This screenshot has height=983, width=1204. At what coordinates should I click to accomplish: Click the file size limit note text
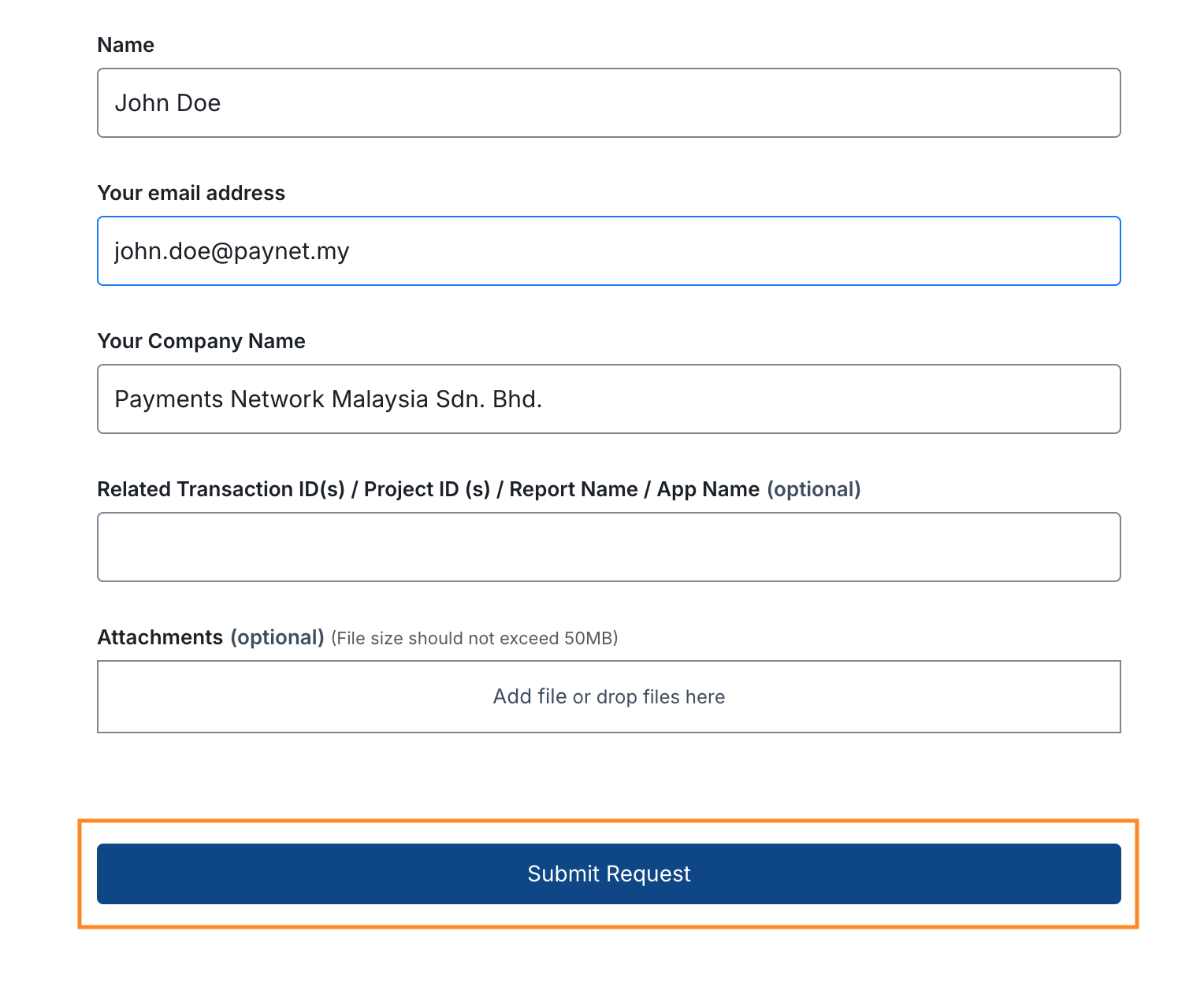[x=474, y=638]
